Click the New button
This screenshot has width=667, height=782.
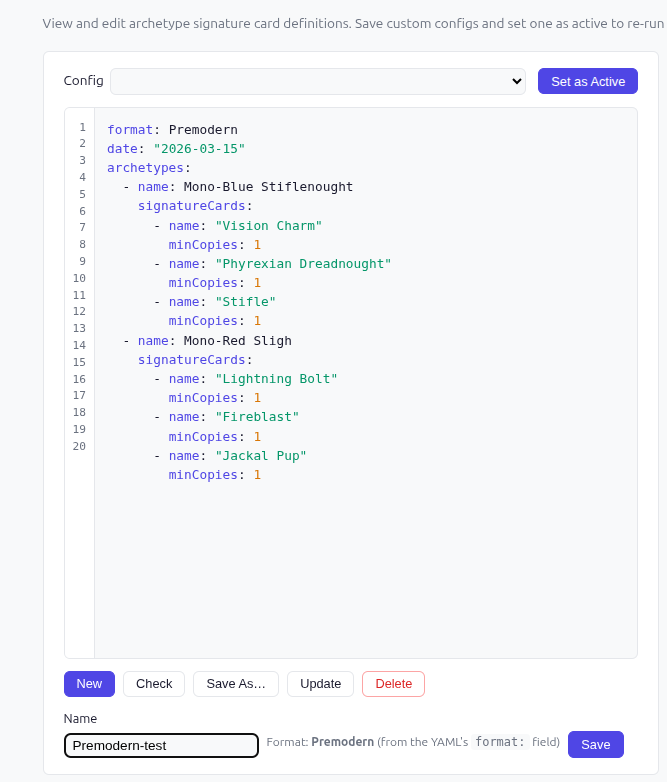[x=89, y=684]
